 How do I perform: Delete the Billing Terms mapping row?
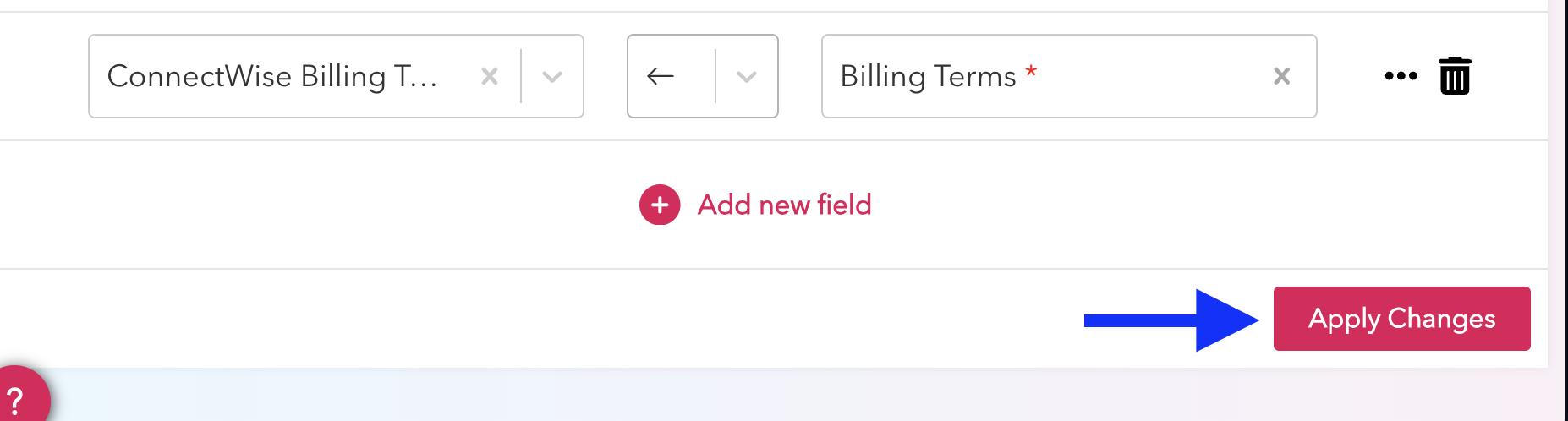click(1455, 76)
